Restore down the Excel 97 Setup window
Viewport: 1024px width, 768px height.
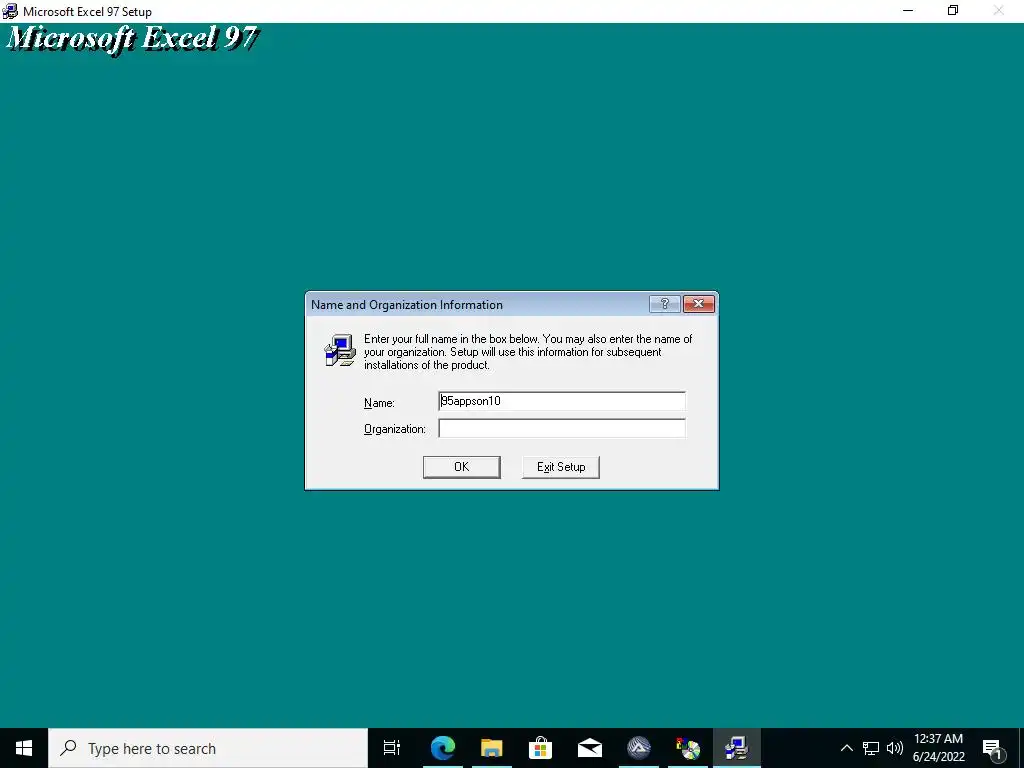pyautogui.click(x=953, y=10)
